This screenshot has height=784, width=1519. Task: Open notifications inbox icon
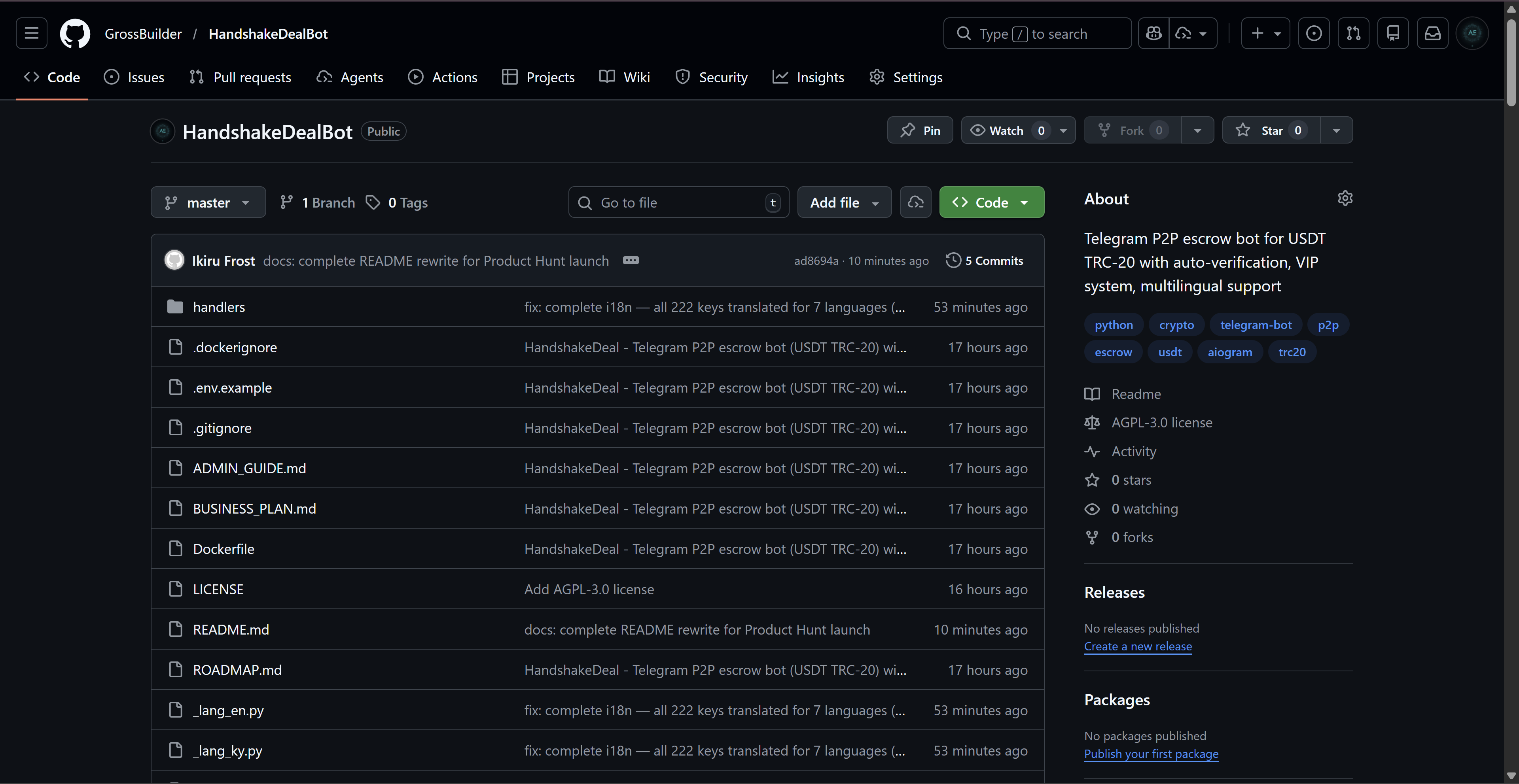(1432, 33)
